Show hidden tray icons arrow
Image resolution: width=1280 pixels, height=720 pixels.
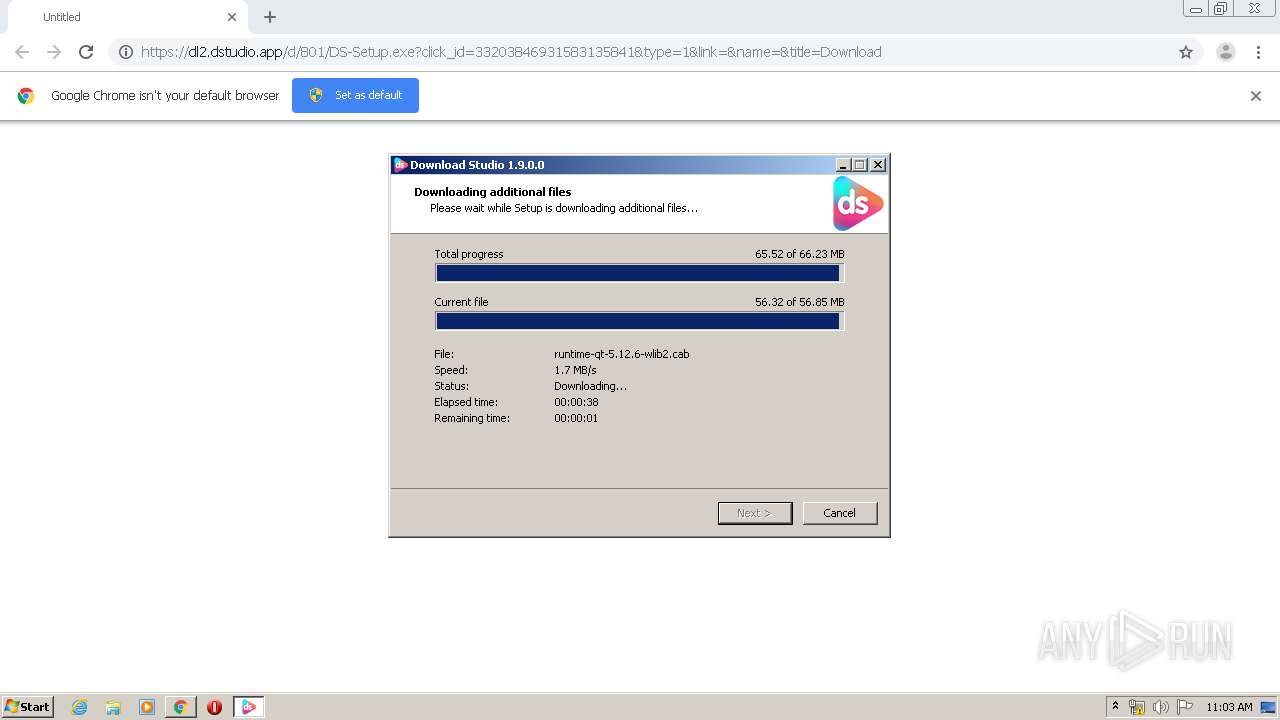(x=1115, y=707)
